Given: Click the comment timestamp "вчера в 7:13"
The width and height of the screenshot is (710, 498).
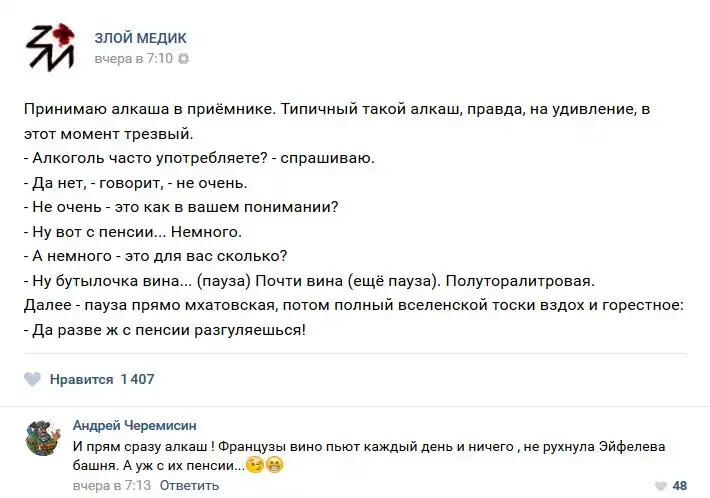Looking at the screenshot, I should pos(112,486).
